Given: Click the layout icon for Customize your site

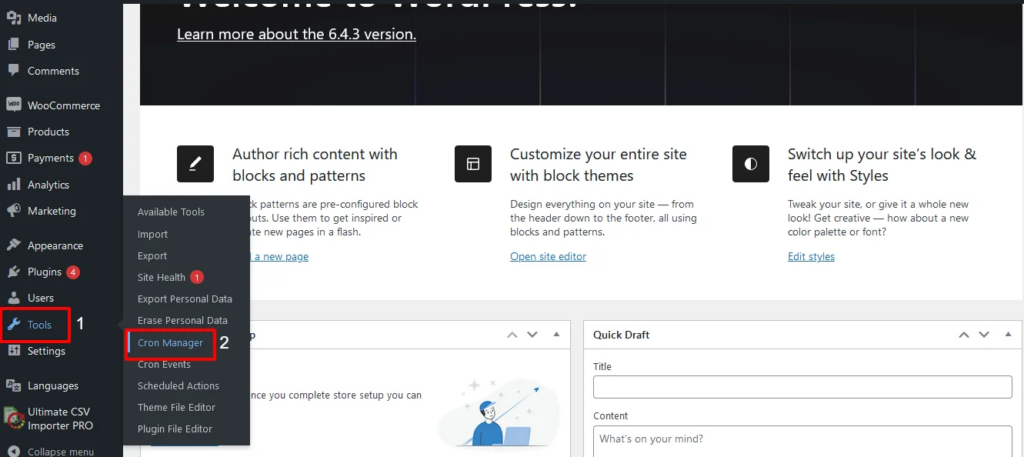Looking at the screenshot, I should [473, 163].
